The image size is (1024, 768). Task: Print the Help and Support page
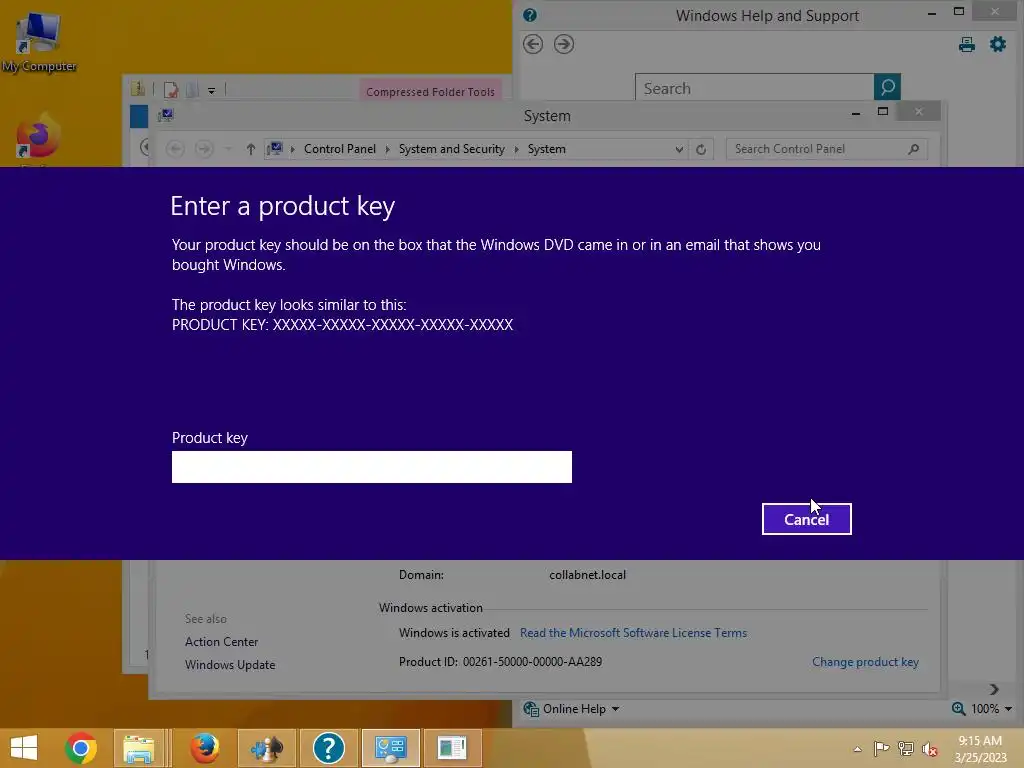pos(967,44)
